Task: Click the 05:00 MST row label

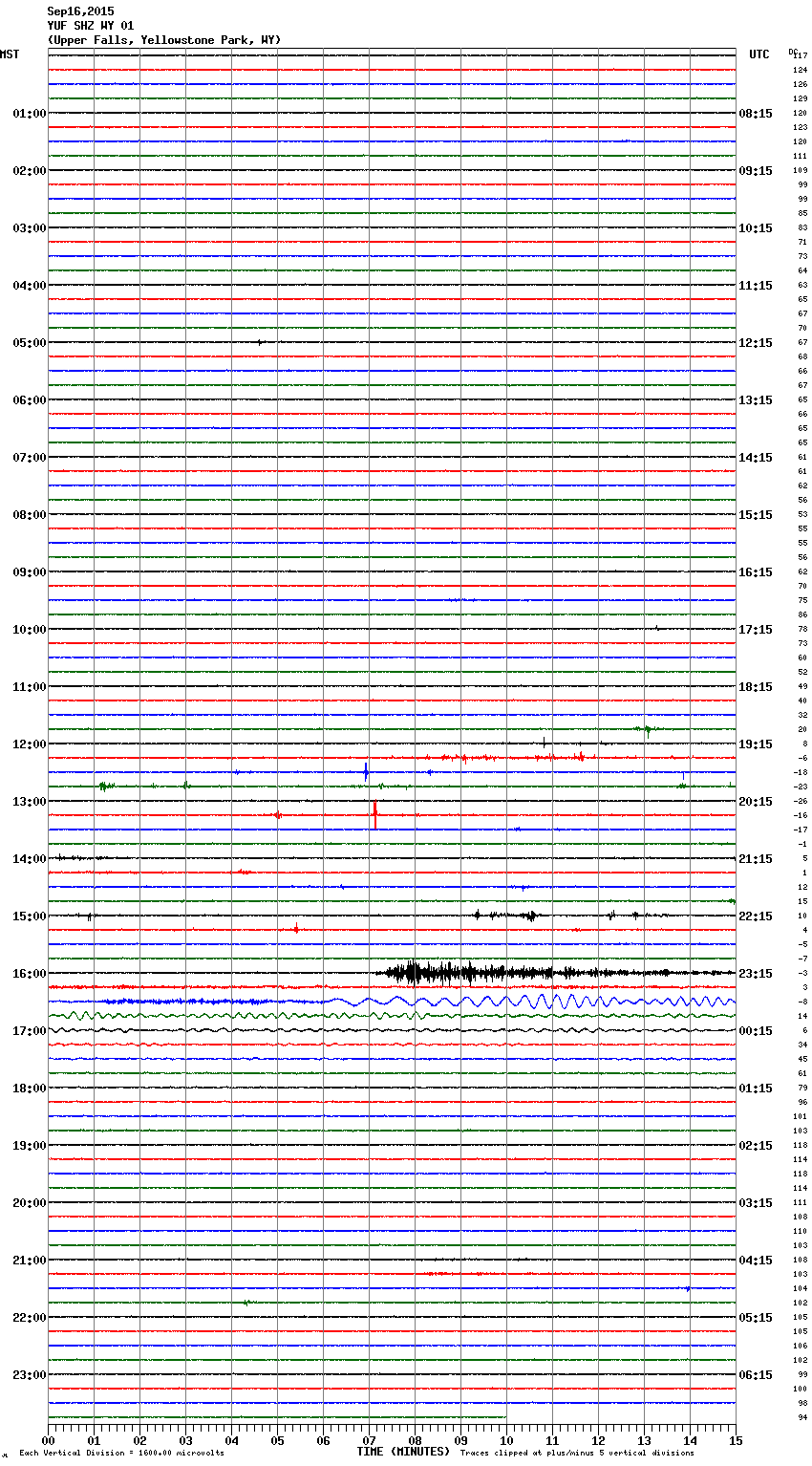Action: click(29, 343)
